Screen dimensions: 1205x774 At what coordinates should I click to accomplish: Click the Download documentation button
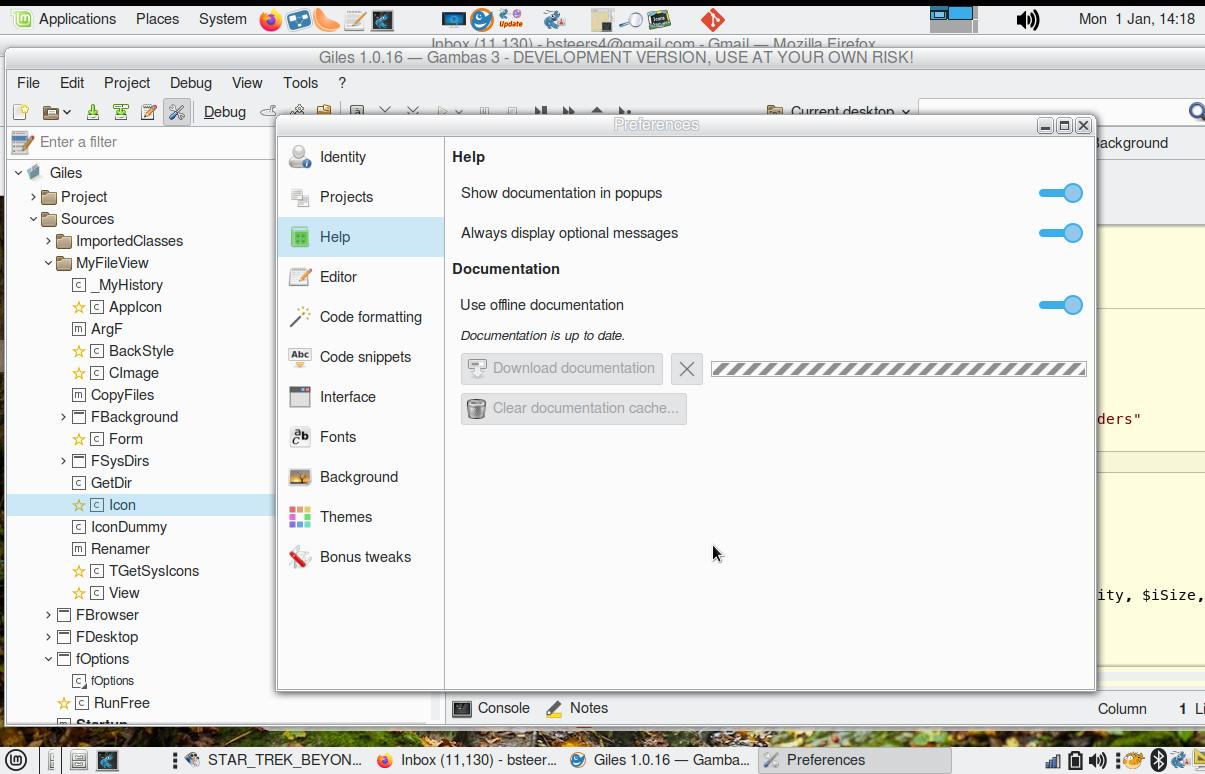tap(561, 368)
